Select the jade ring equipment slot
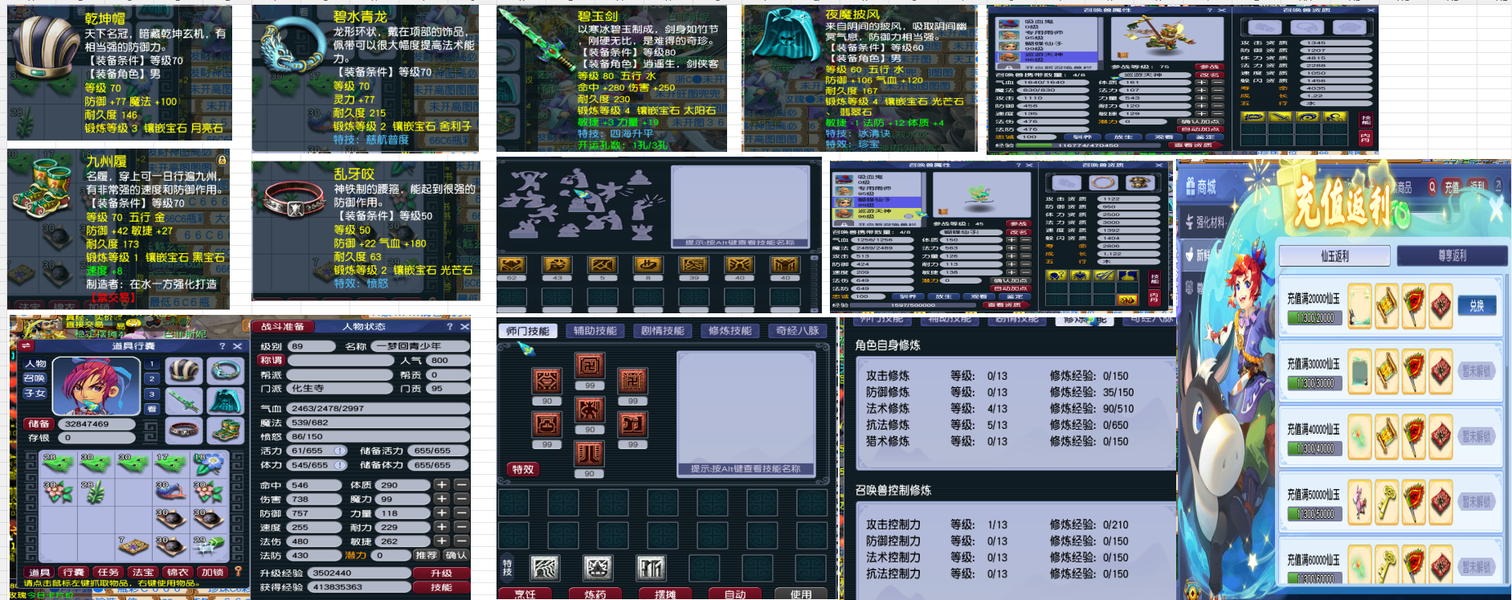 [225, 371]
